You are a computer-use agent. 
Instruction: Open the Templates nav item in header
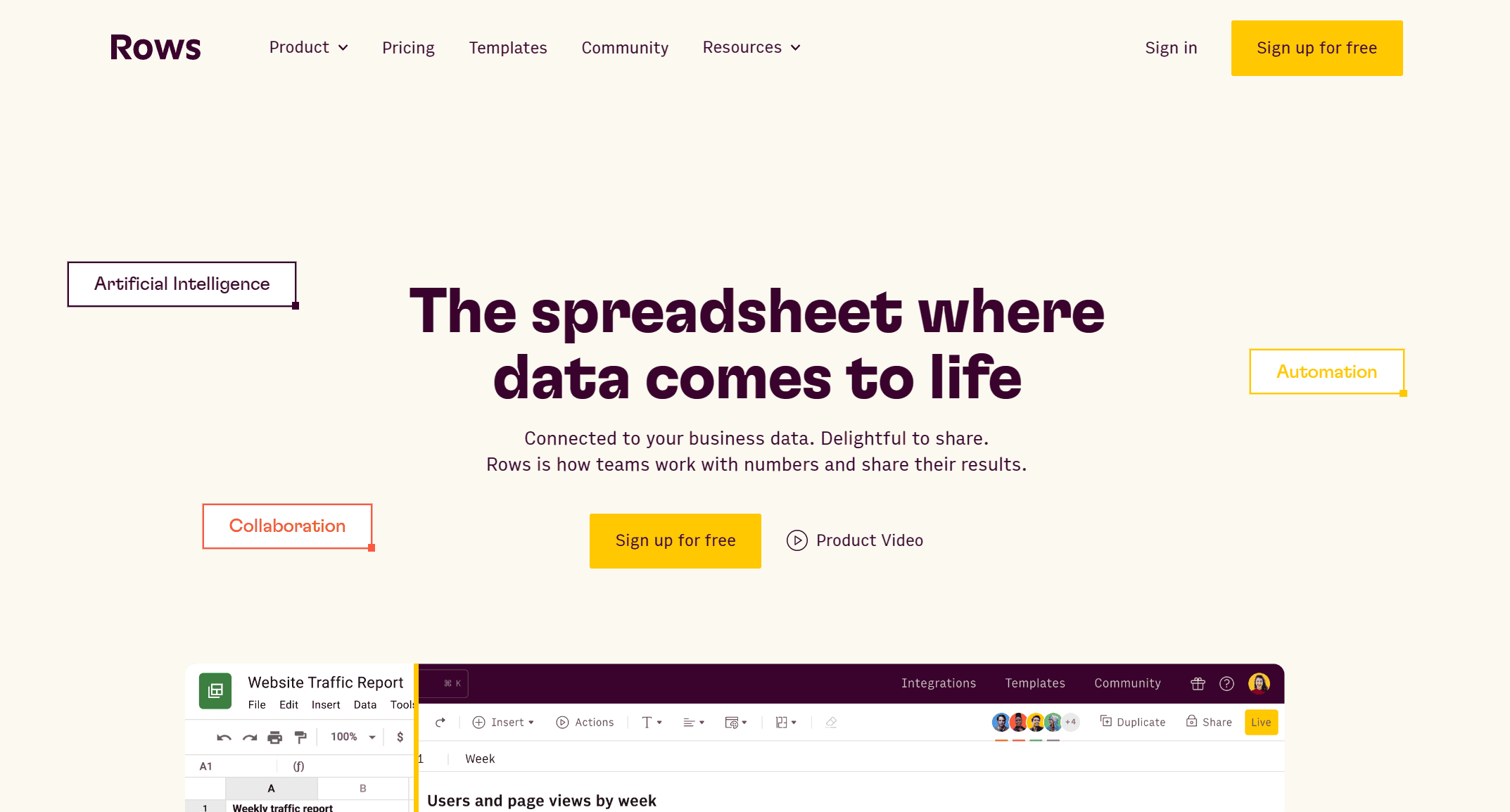508,48
